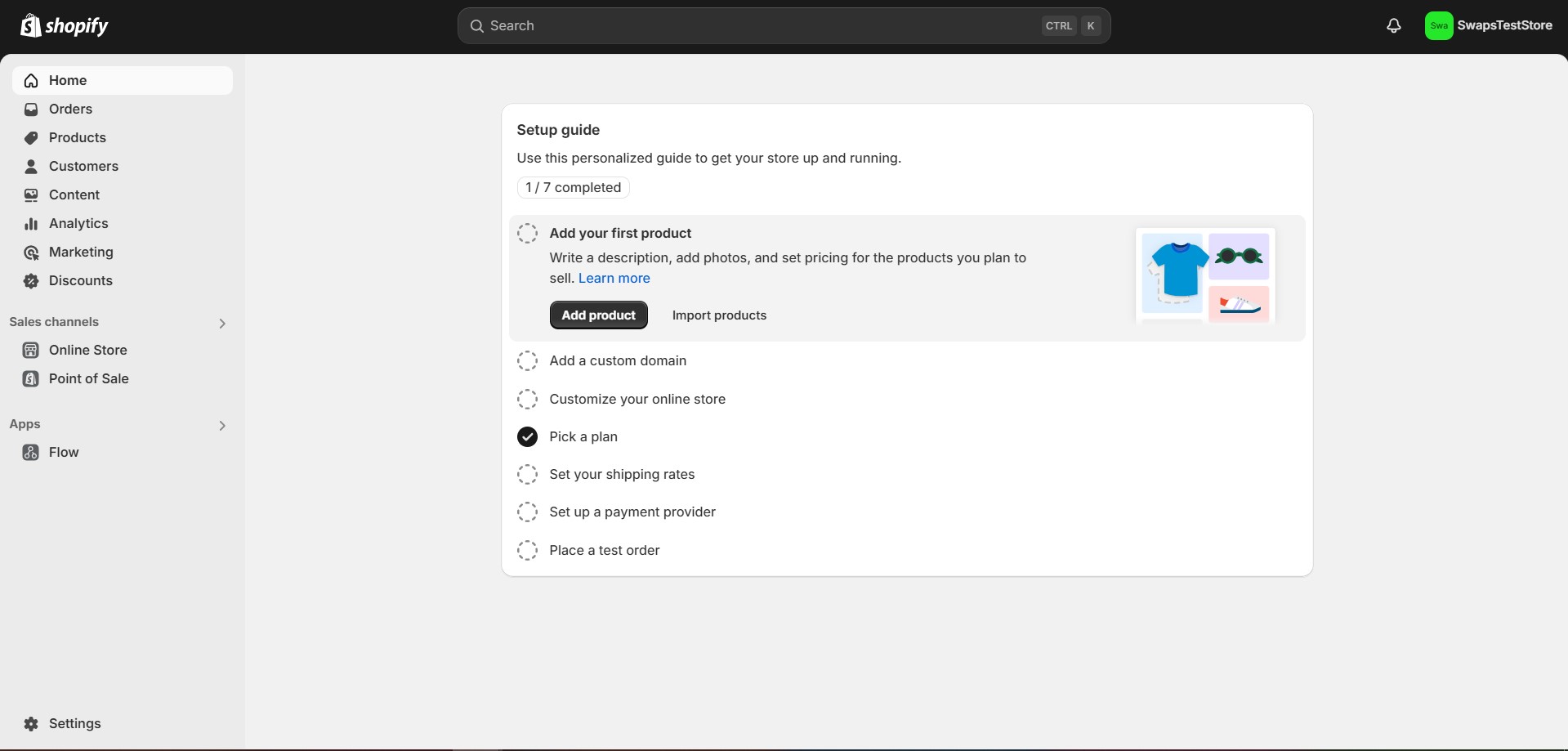
Task: Open the Orders section label
Action: point(70,109)
